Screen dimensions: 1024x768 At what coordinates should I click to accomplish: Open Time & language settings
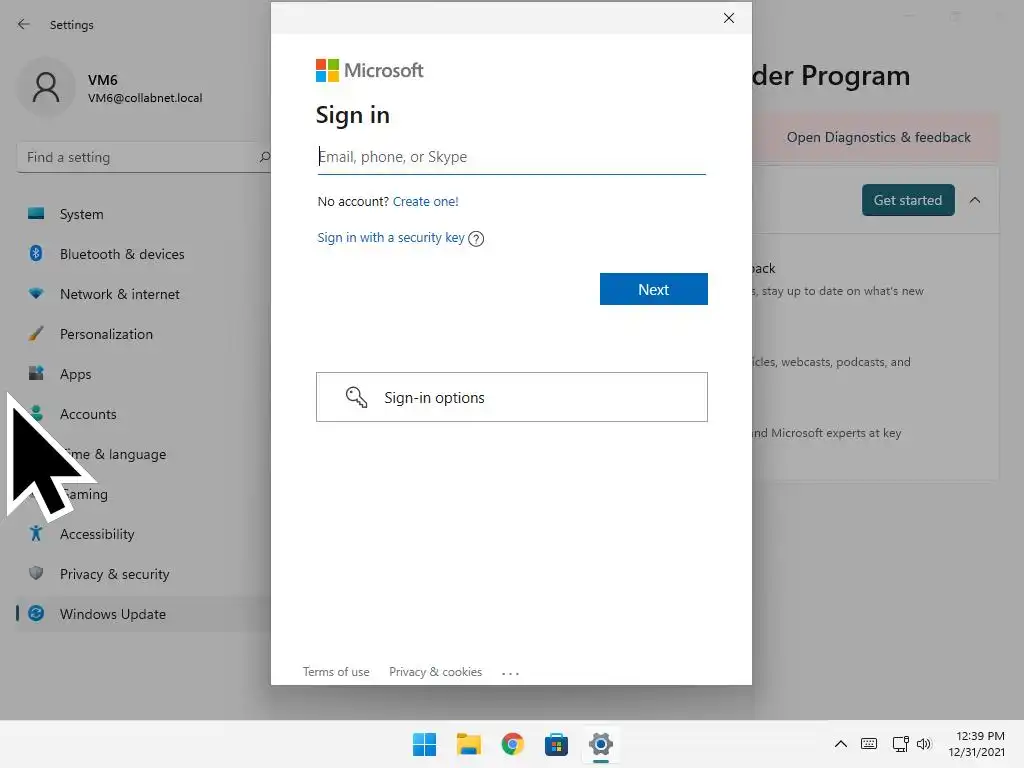[112, 455]
